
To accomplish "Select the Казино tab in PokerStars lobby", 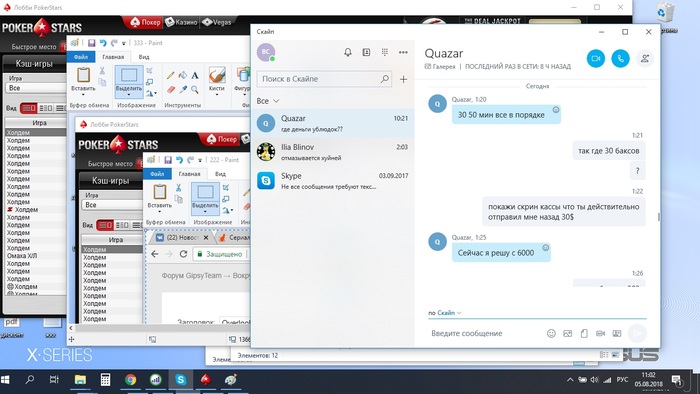I will (181, 22).
